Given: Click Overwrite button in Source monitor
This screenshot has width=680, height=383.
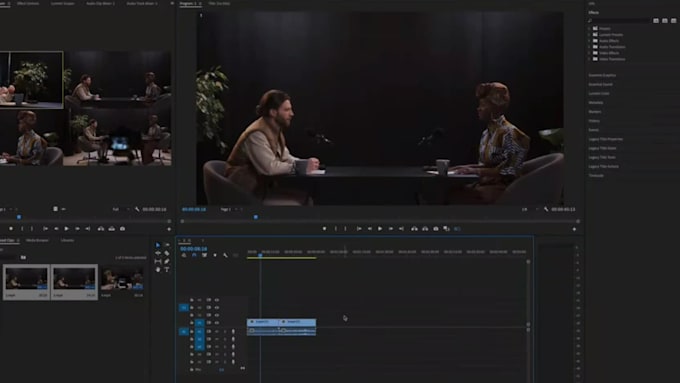Looking at the screenshot, I should pyautogui.click(x=111, y=229).
